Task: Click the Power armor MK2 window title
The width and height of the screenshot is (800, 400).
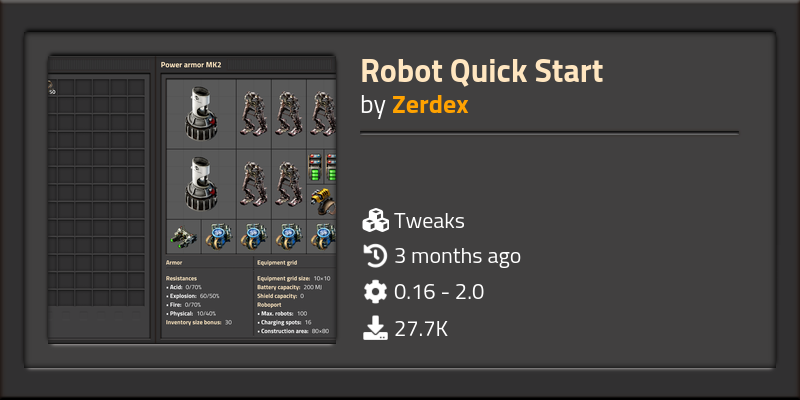Action: 191,65
